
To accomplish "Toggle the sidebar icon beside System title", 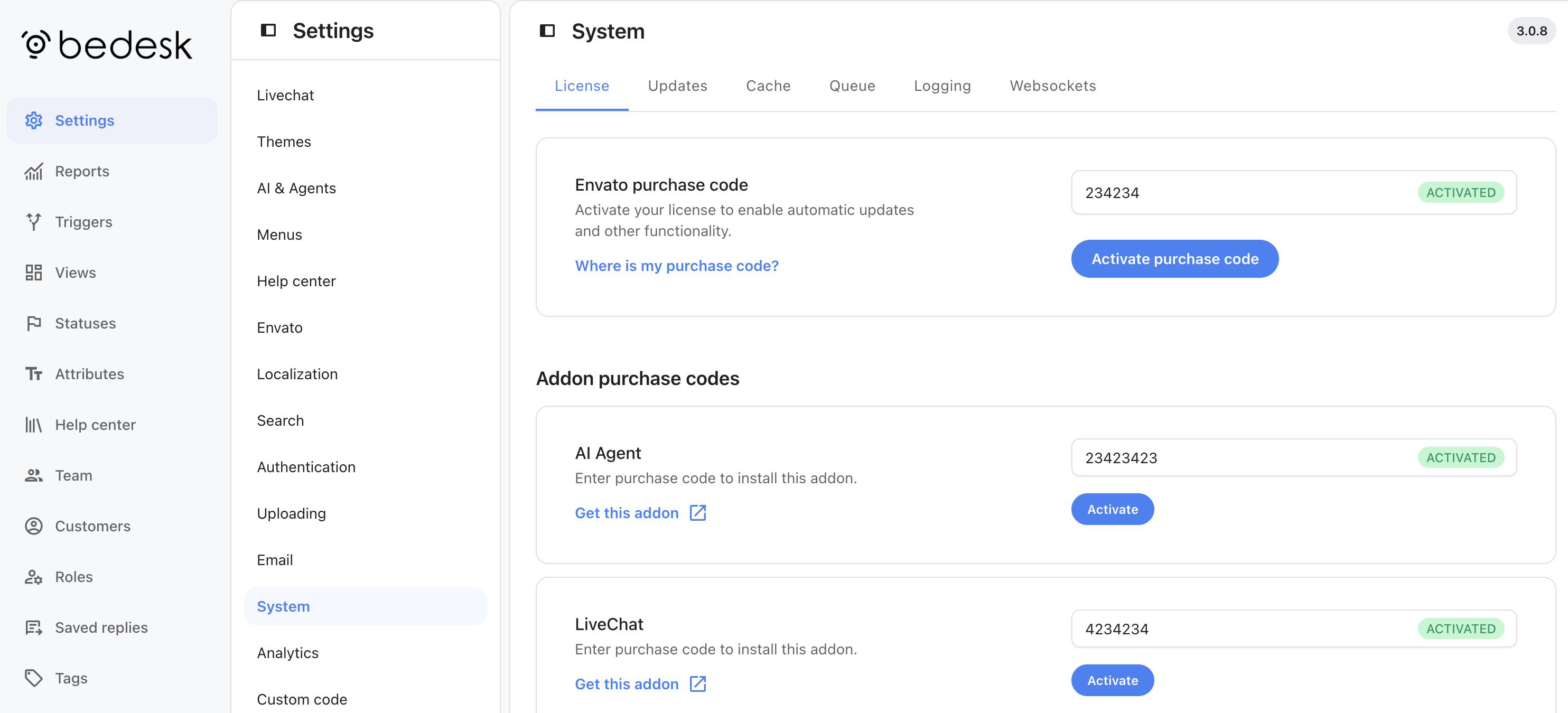I will pyautogui.click(x=547, y=31).
